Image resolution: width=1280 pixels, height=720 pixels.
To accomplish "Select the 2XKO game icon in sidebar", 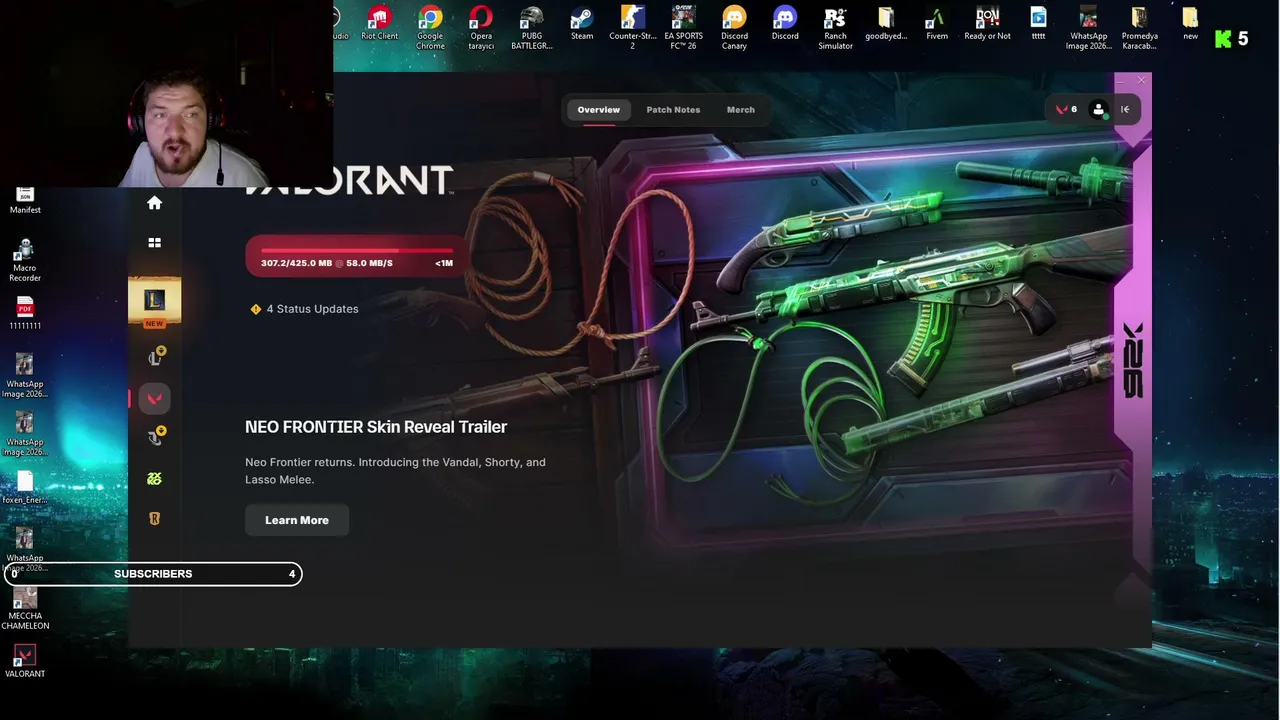I will click(154, 479).
